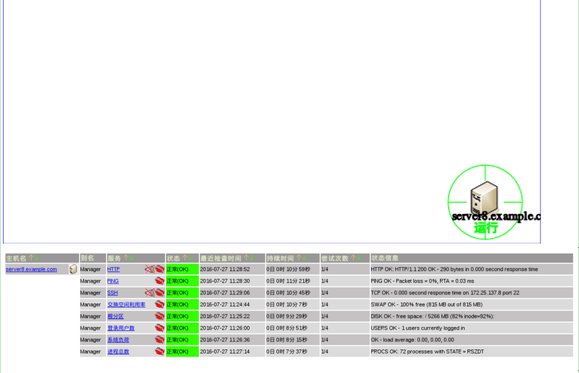The height and width of the screenshot is (373, 579).
Task: Click the green 正常(OK) status cell for HTTP
Action: point(182,269)
